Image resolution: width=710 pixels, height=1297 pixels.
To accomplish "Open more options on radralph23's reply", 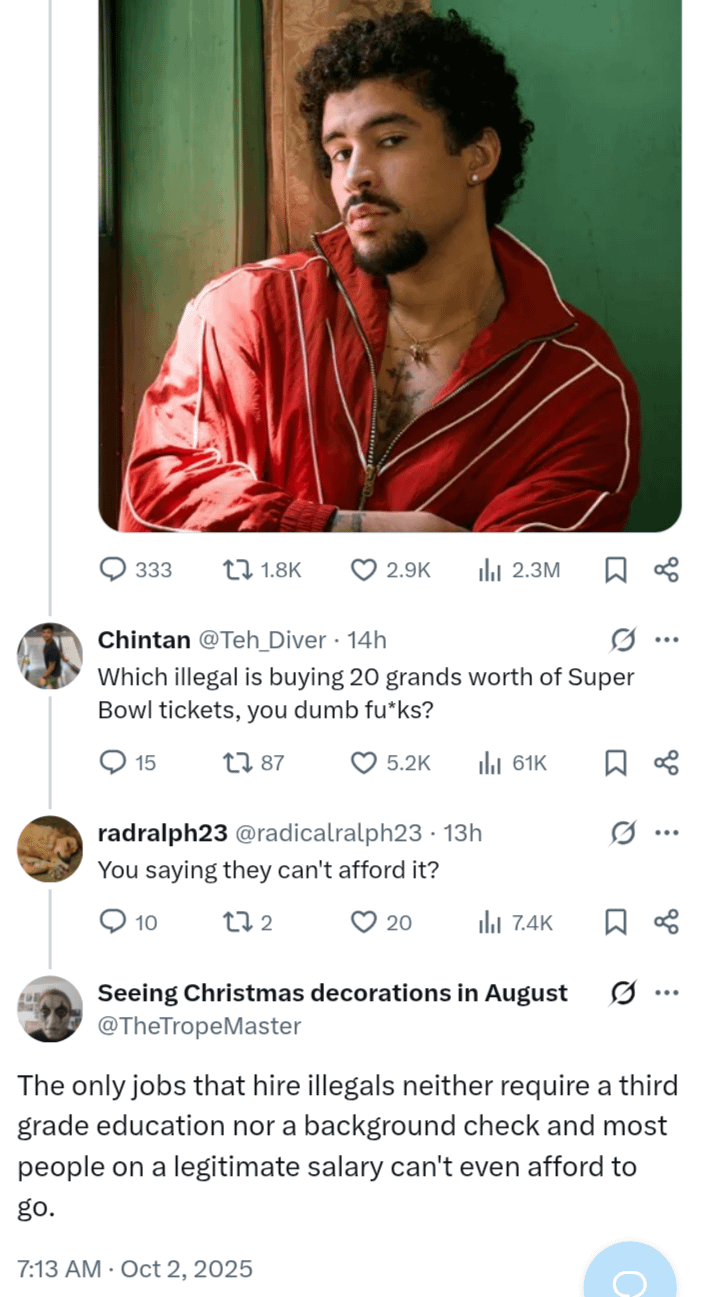I will click(666, 833).
